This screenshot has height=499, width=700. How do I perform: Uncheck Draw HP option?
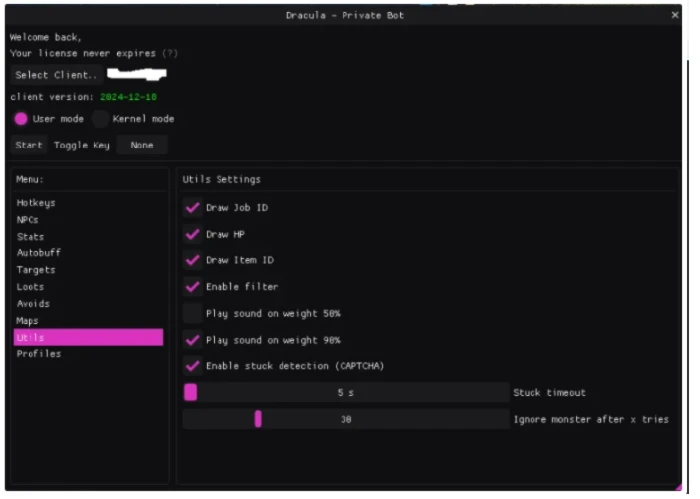coord(193,234)
